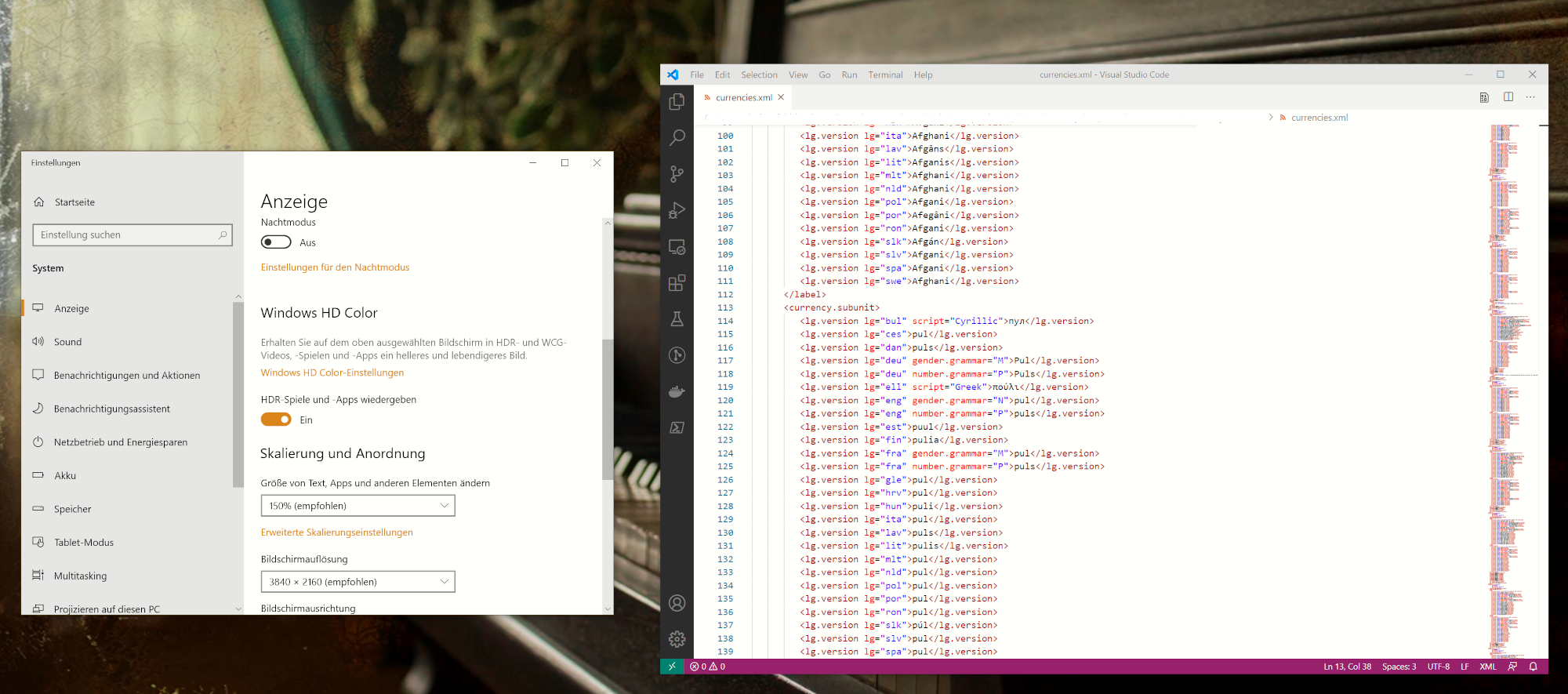The image size is (1568, 694).
Task: Turn off HDR-Spiele und -Apps switch
Action: pos(276,420)
